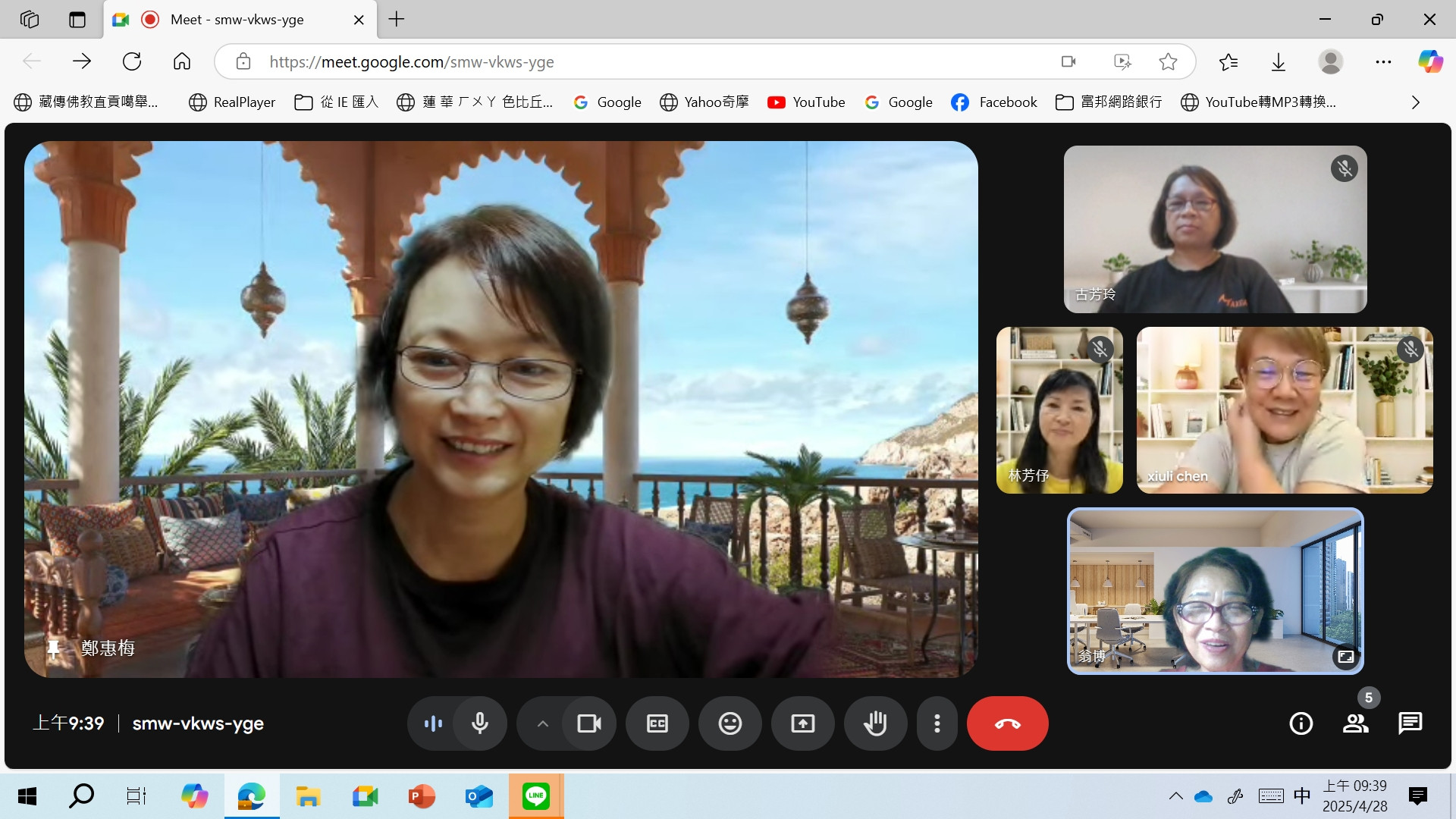Turn on closed captions
The width and height of the screenshot is (1456, 819).
(x=657, y=723)
